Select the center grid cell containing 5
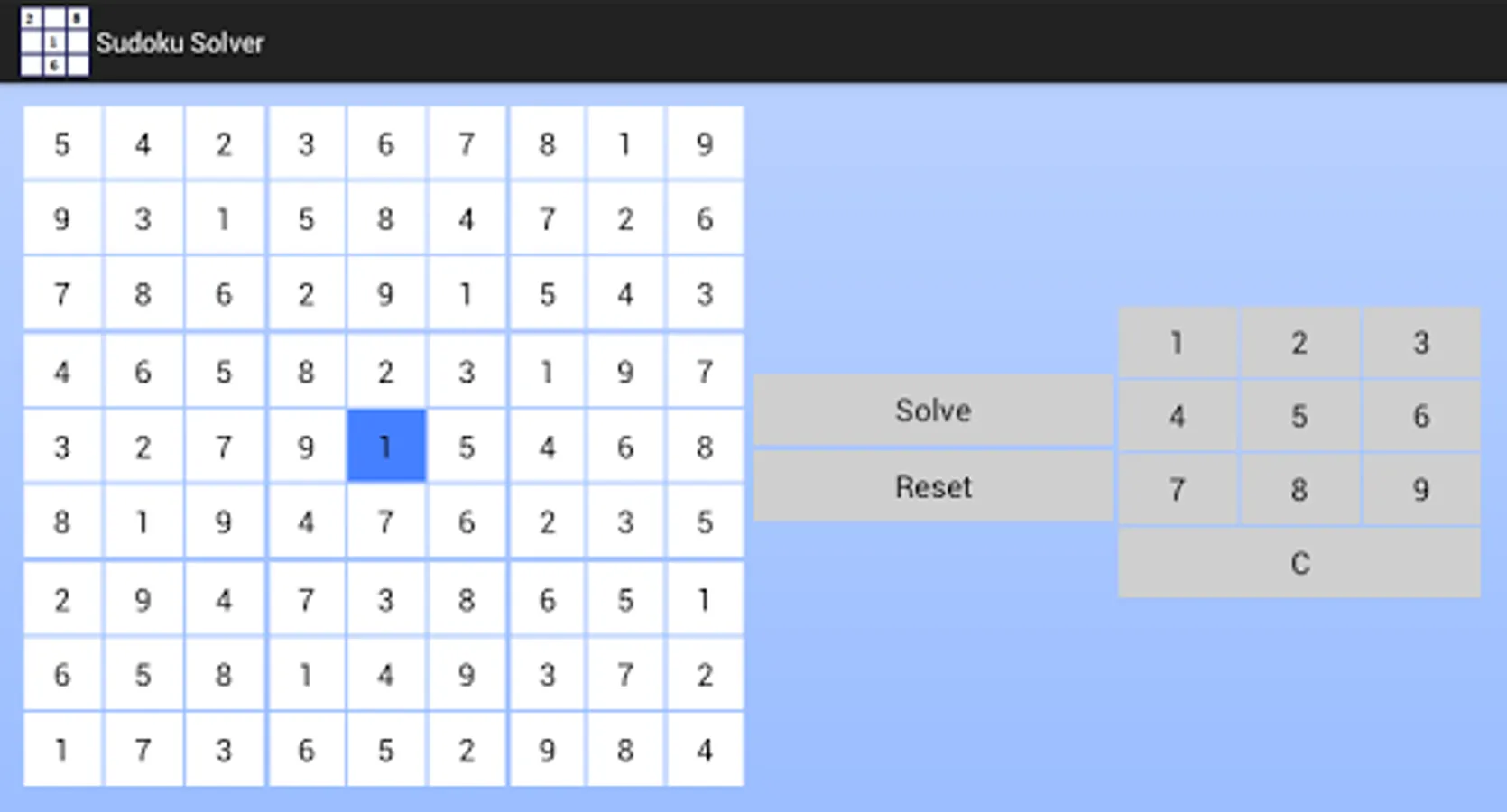Viewport: 1507px width, 812px height. click(467, 446)
